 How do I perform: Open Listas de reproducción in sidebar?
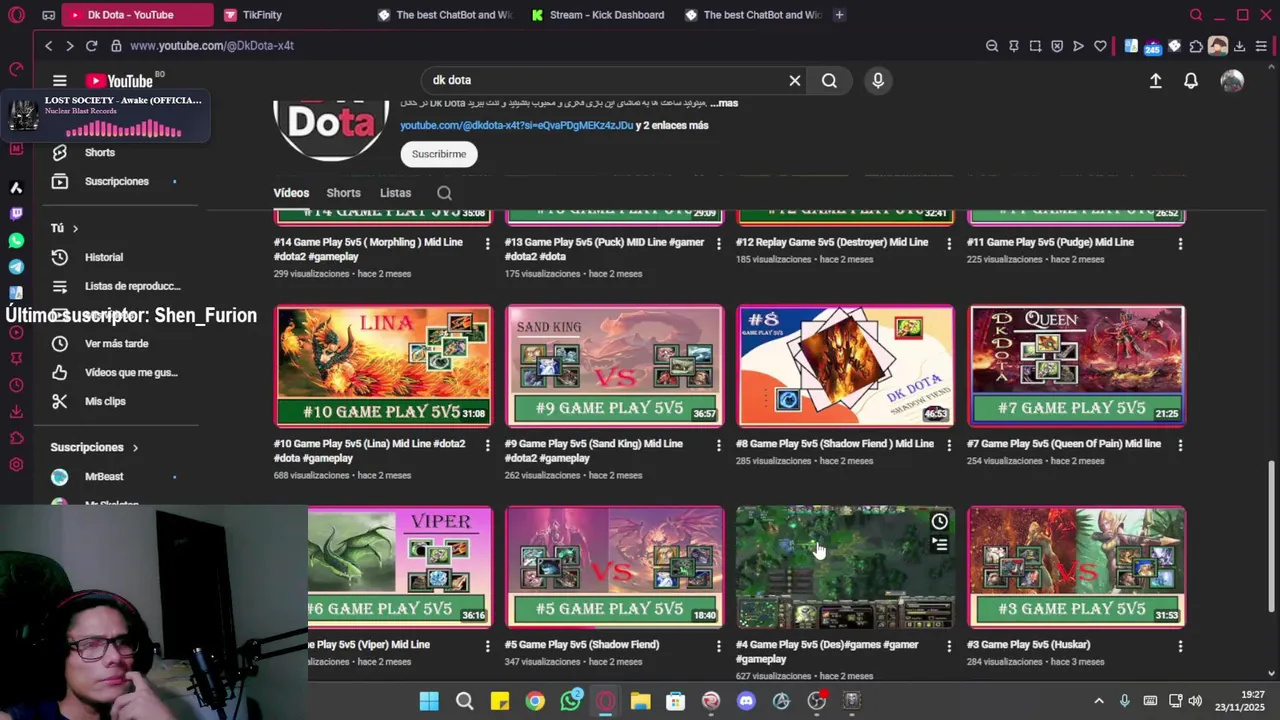point(132,286)
